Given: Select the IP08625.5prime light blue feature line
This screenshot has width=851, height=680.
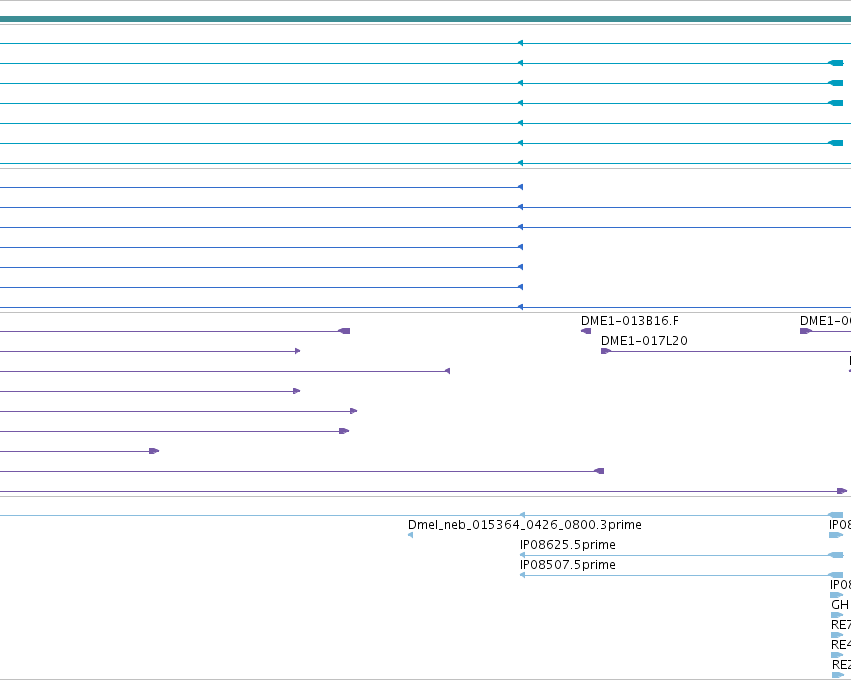Looking at the screenshot, I should pos(682,555).
